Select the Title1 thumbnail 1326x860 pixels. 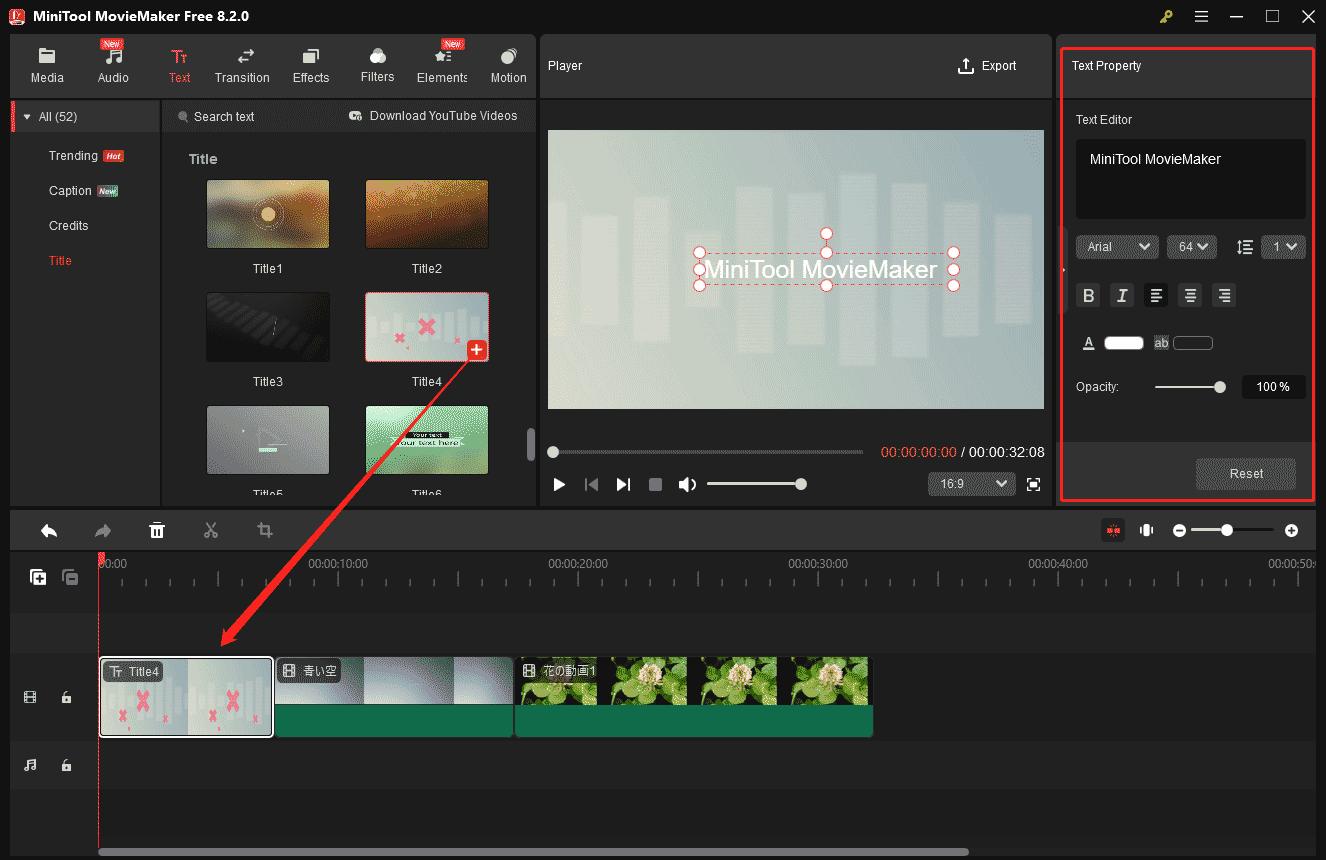[268, 214]
